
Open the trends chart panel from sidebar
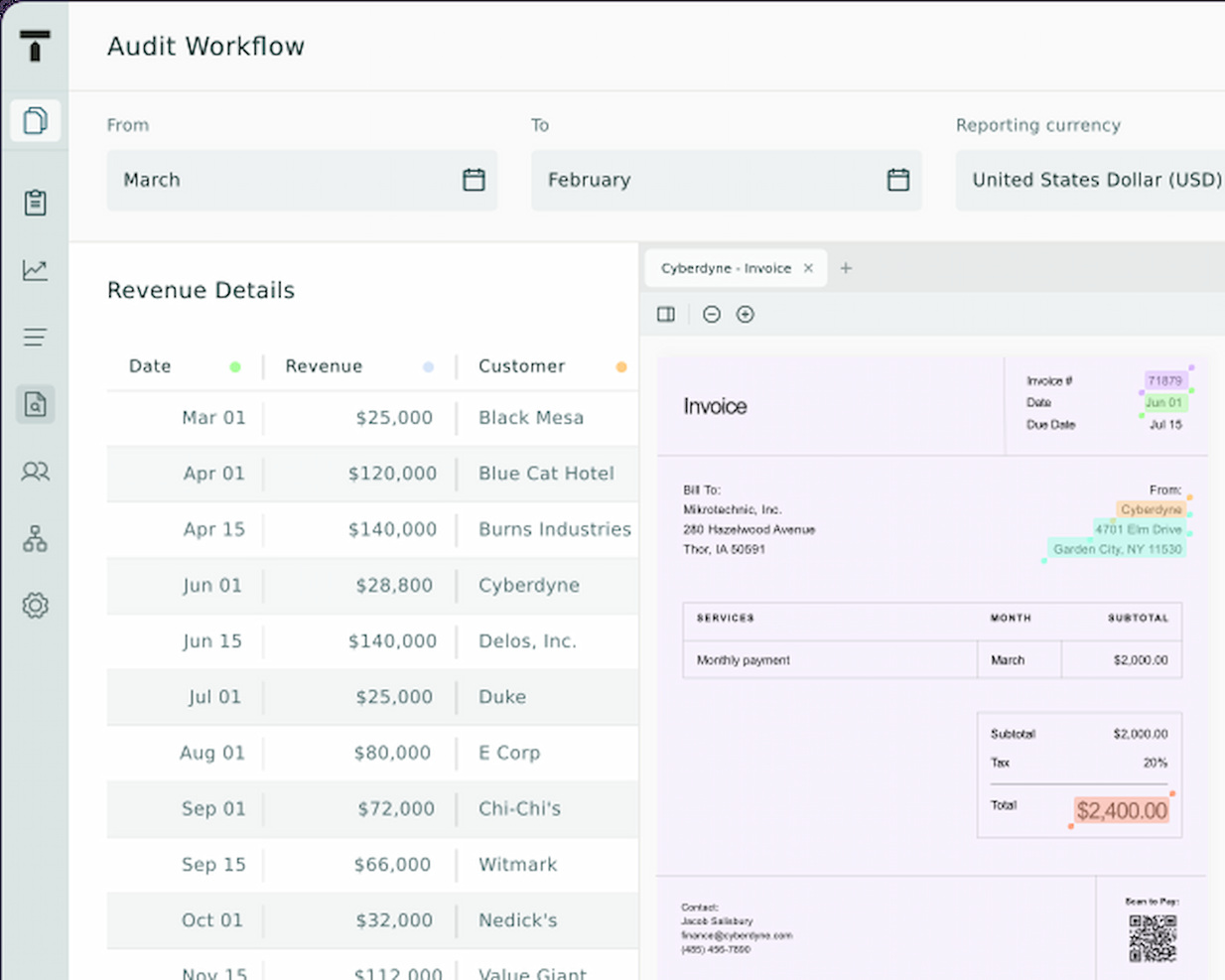click(35, 269)
